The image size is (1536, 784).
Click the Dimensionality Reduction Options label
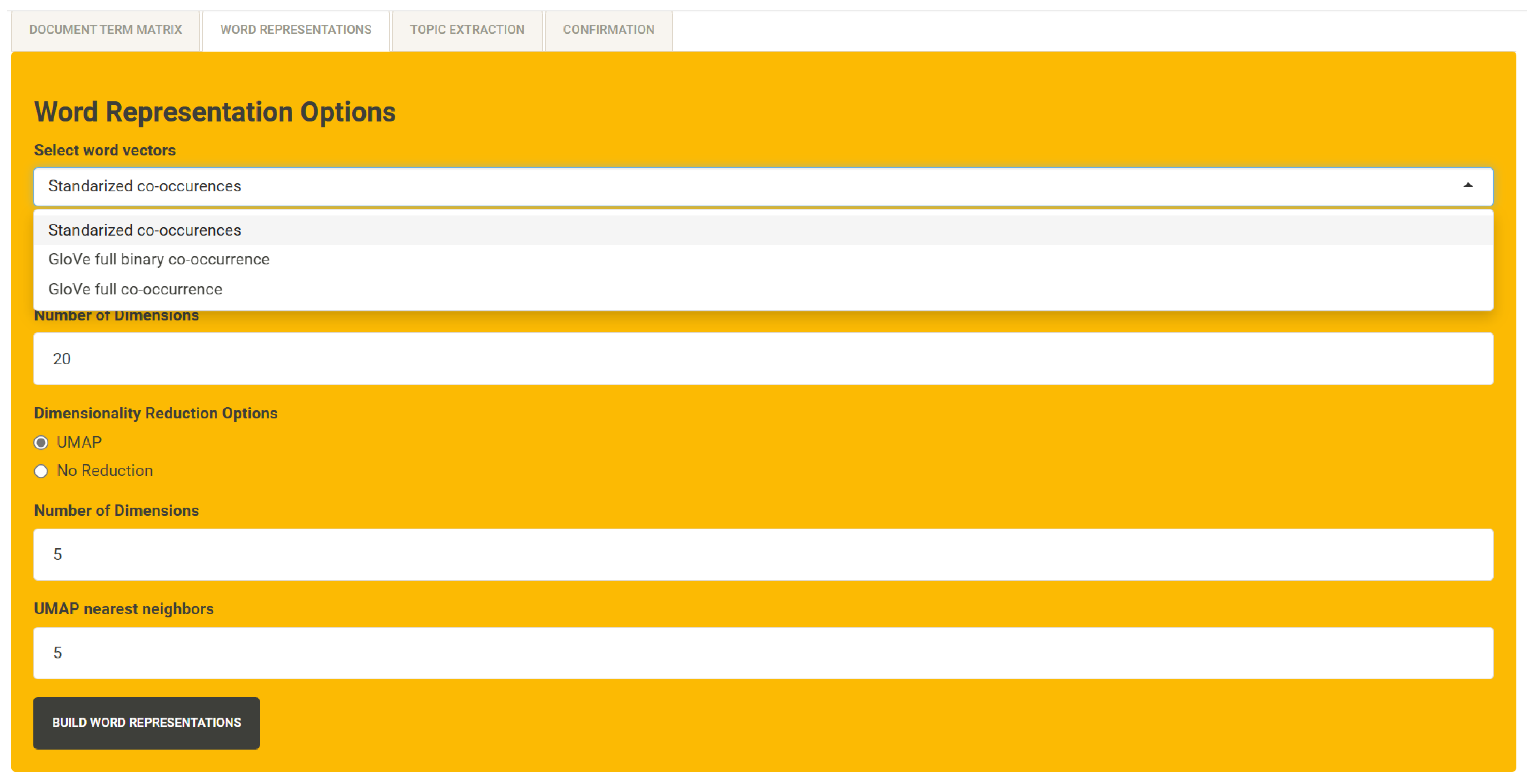[156, 413]
